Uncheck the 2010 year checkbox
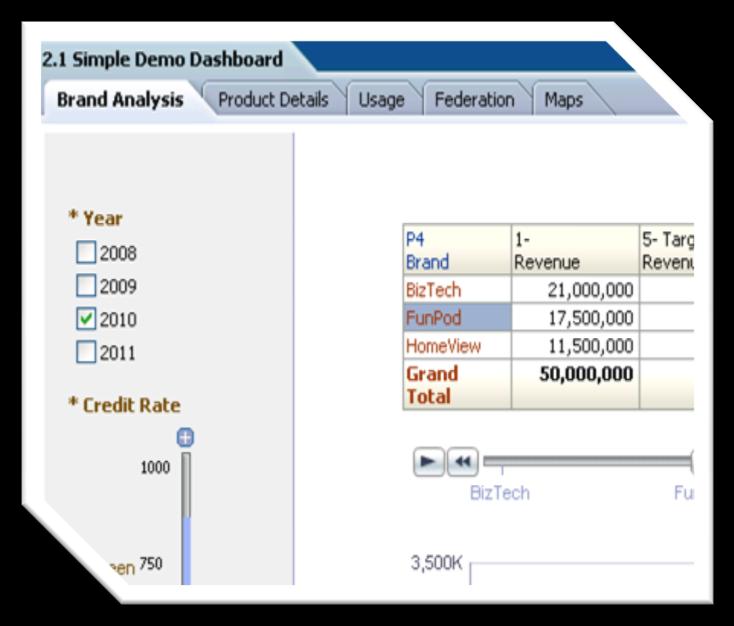The height and width of the screenshot is (626, 734). click(x=86, y=319)
